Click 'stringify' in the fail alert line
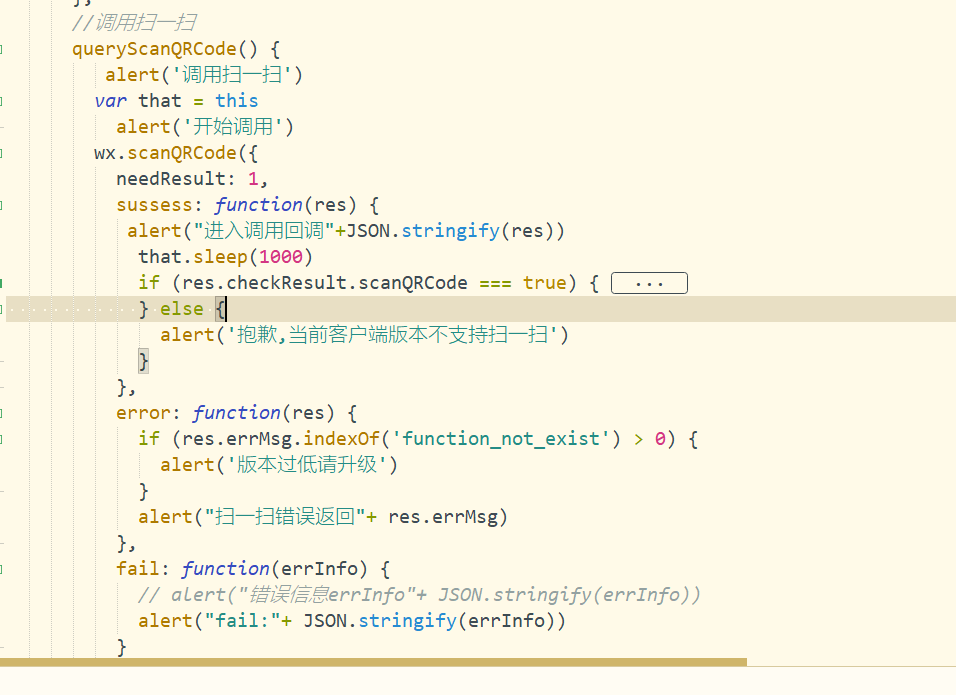The width and height of the screenshot is (956, 695). (407, 621)
